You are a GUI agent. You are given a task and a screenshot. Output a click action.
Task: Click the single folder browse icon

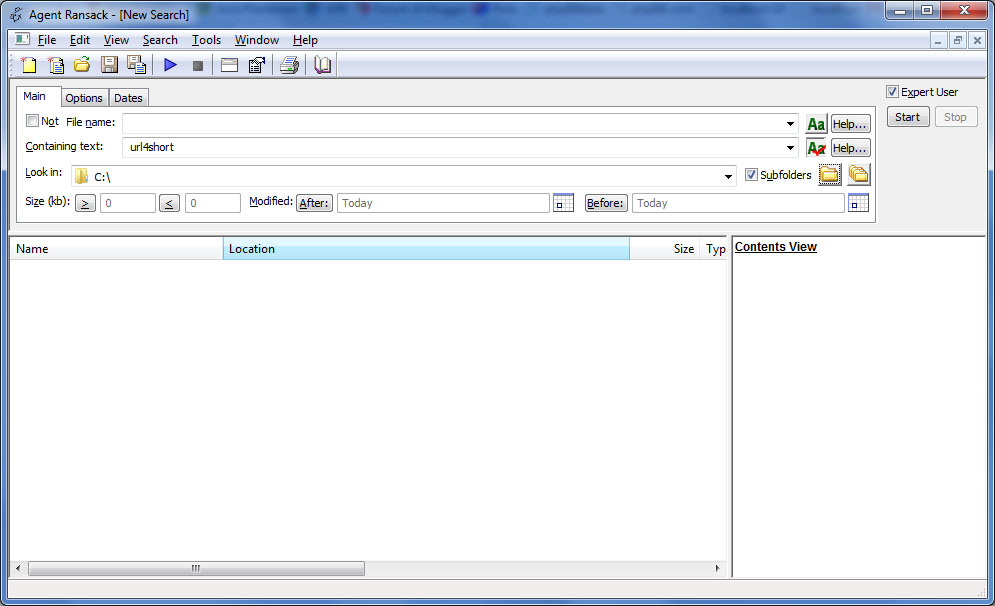[829, 175]
